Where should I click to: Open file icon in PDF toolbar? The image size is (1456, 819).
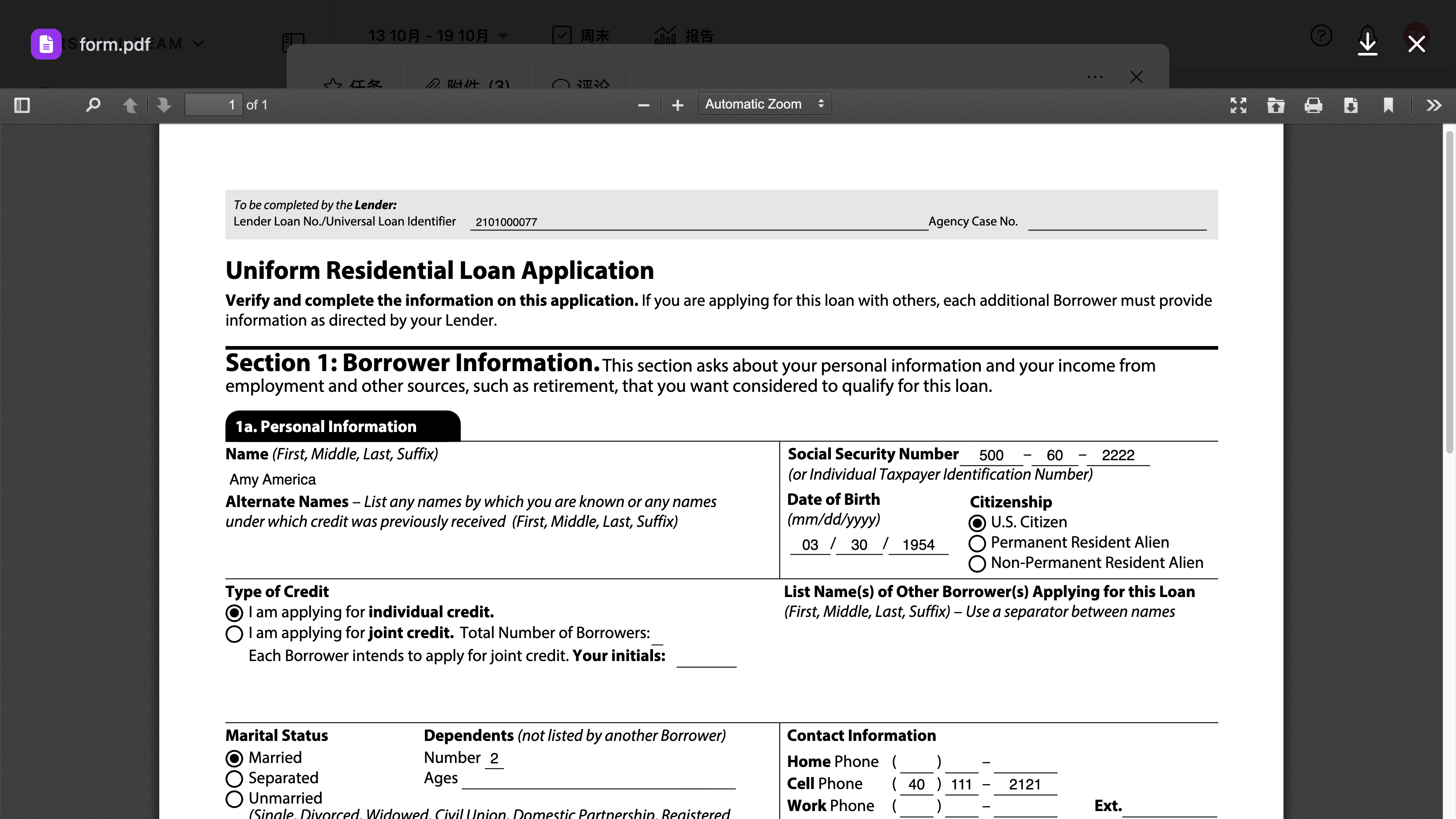(x=1275, y=105)
